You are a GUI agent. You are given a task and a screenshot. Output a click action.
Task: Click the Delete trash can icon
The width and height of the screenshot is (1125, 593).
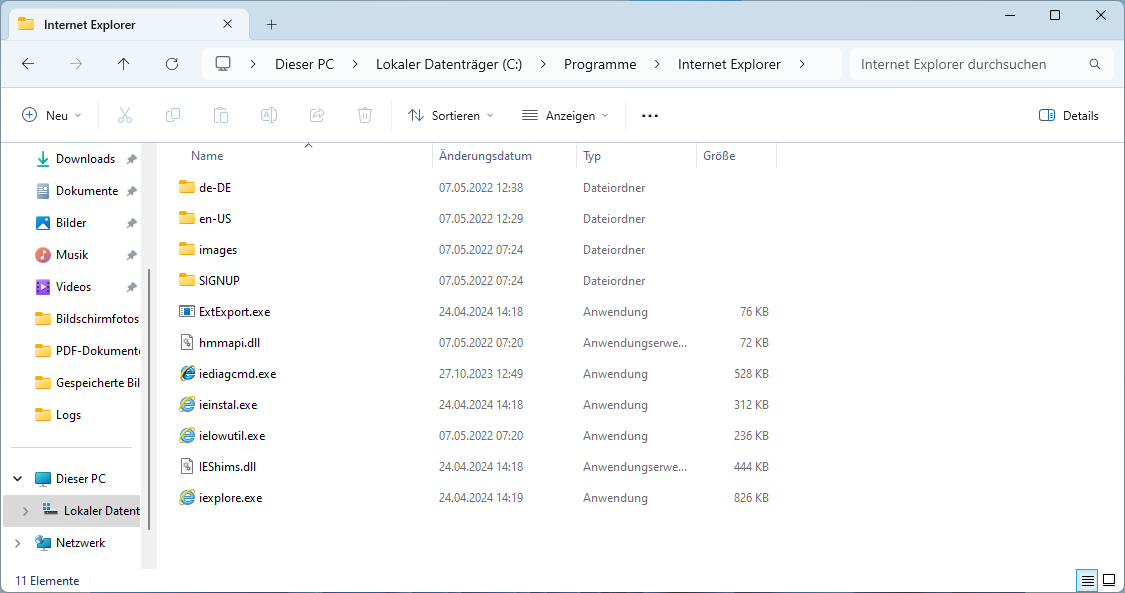tap(365, 116)
